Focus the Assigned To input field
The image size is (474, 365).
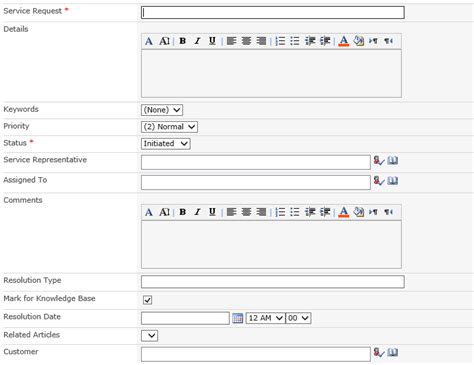(x=256, y=182)
